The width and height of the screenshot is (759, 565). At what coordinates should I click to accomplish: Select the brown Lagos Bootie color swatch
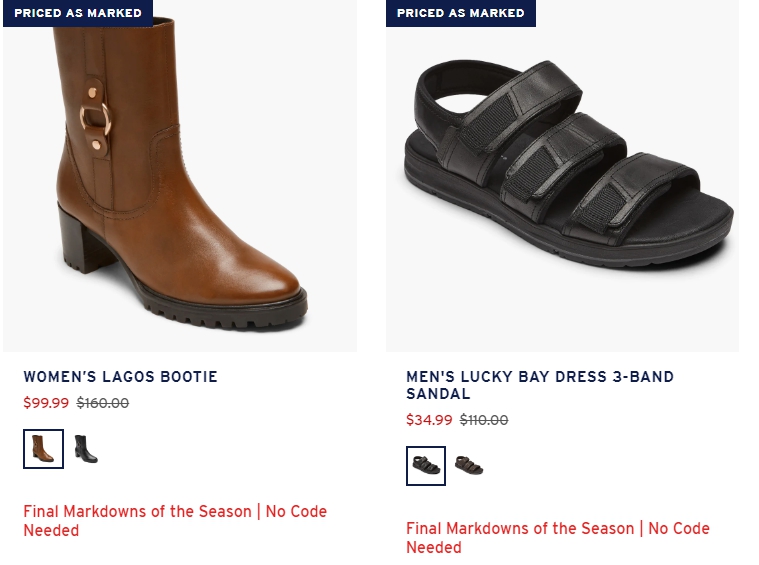click(43, 449)
